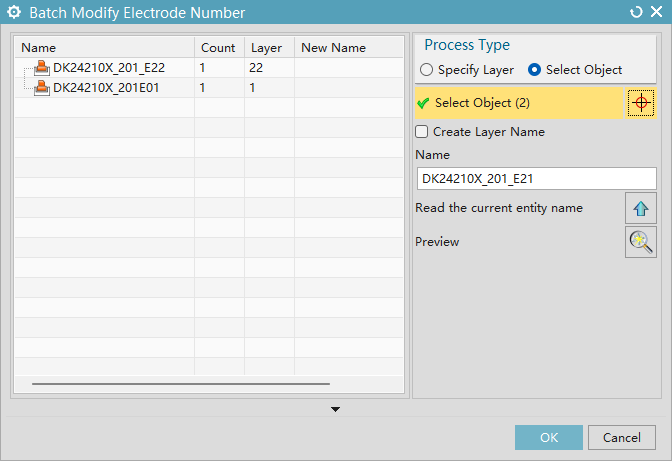This screenshot has width=672, height=461.
Task: Click the Preview magnifier icon
Action: 641,242
